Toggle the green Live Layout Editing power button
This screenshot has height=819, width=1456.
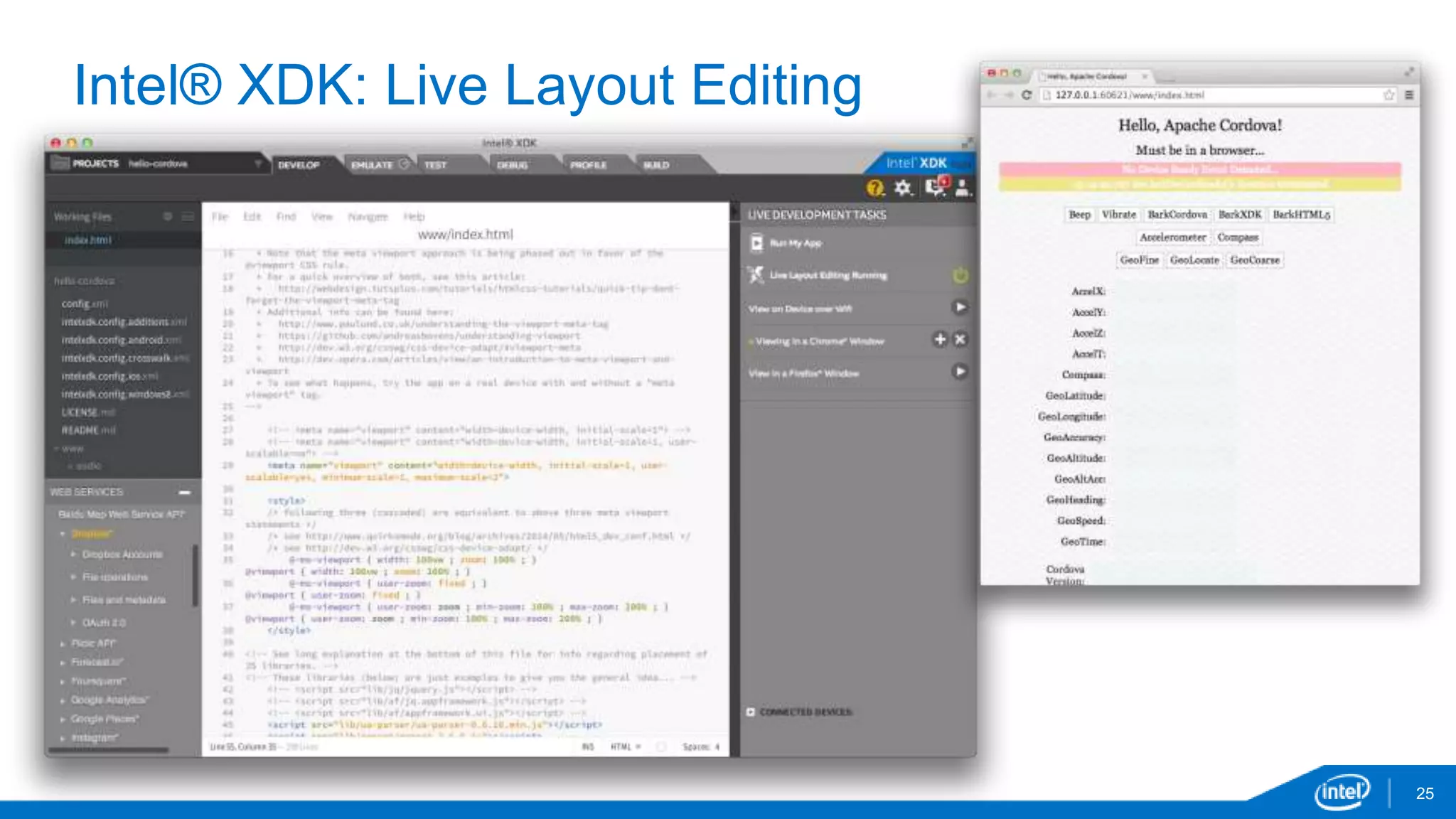[960, 275]
